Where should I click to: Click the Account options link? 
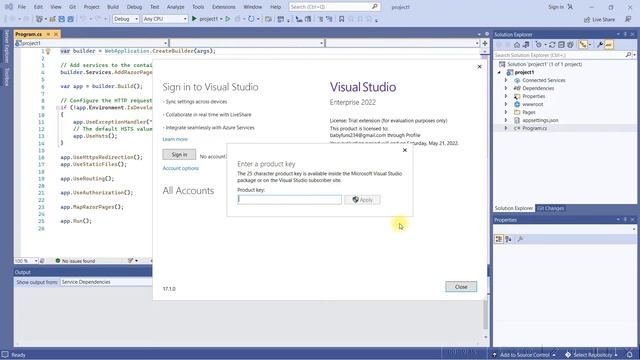point(180,168)
